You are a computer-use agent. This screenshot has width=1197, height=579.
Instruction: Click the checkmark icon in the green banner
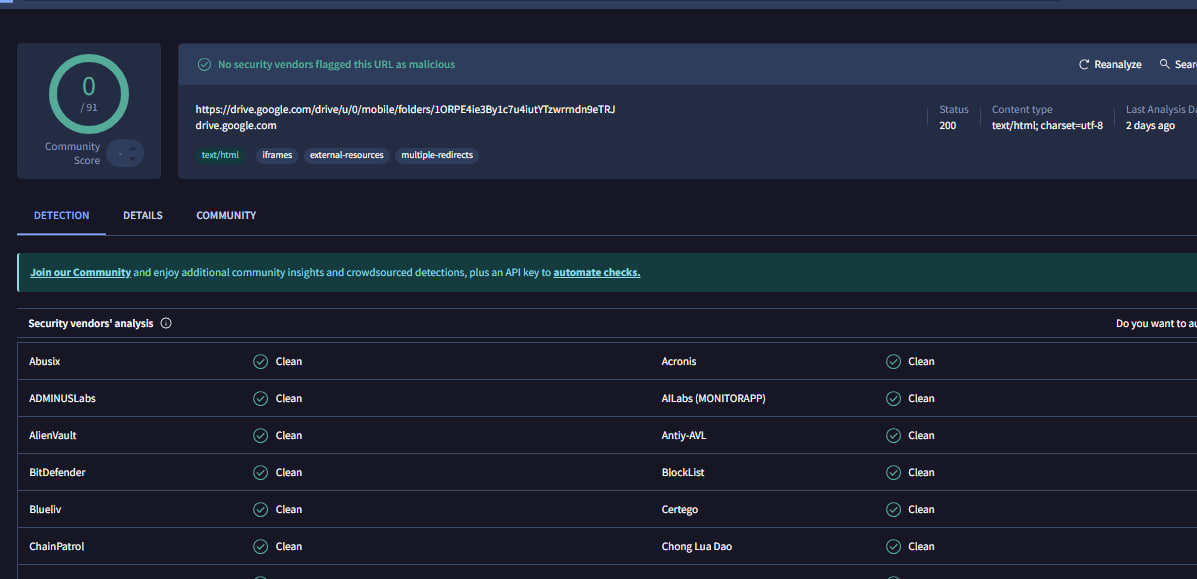coord(204,63)
